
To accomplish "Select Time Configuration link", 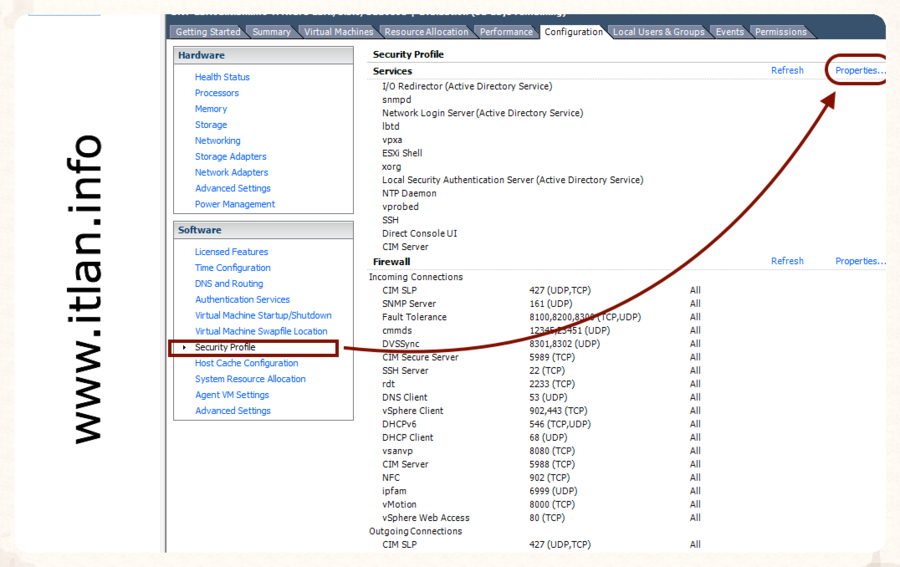I will [232, 268].
